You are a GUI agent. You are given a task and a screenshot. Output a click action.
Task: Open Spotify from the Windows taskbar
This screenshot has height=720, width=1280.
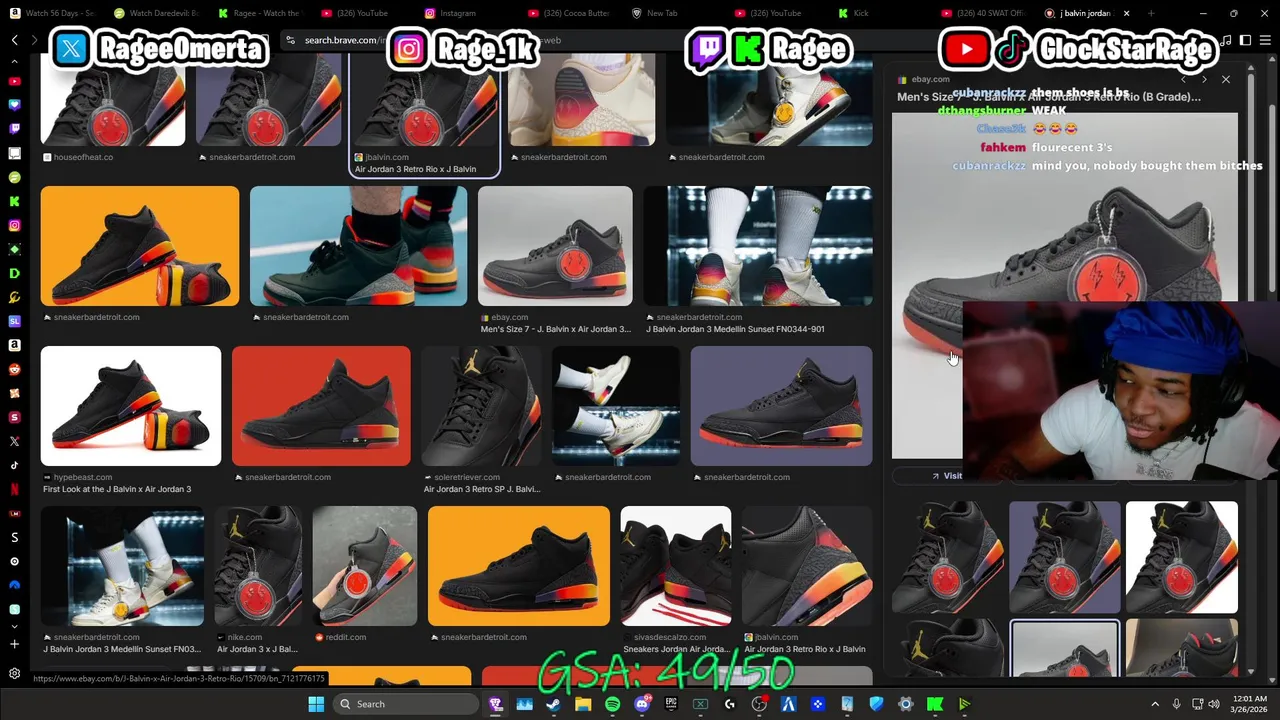612,704
